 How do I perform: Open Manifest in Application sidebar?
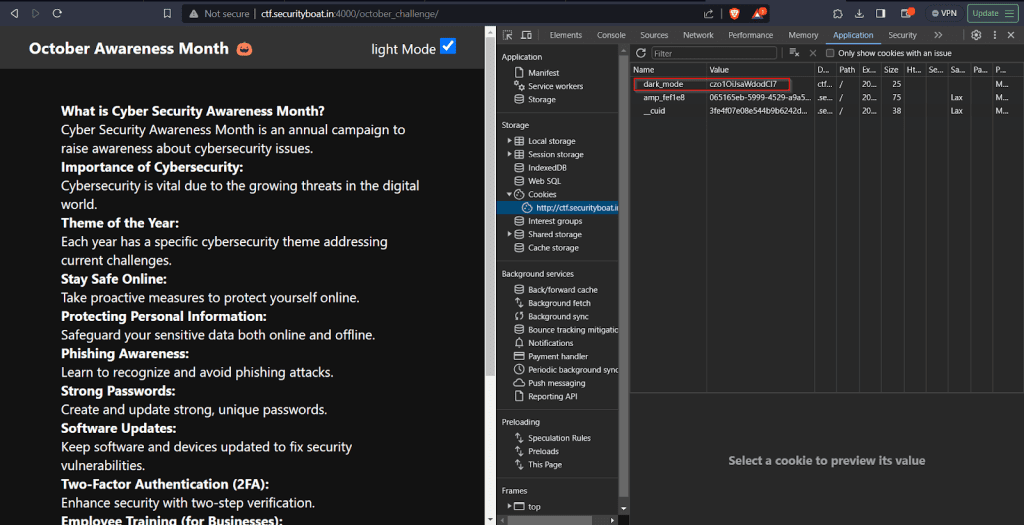coord(543,73)
